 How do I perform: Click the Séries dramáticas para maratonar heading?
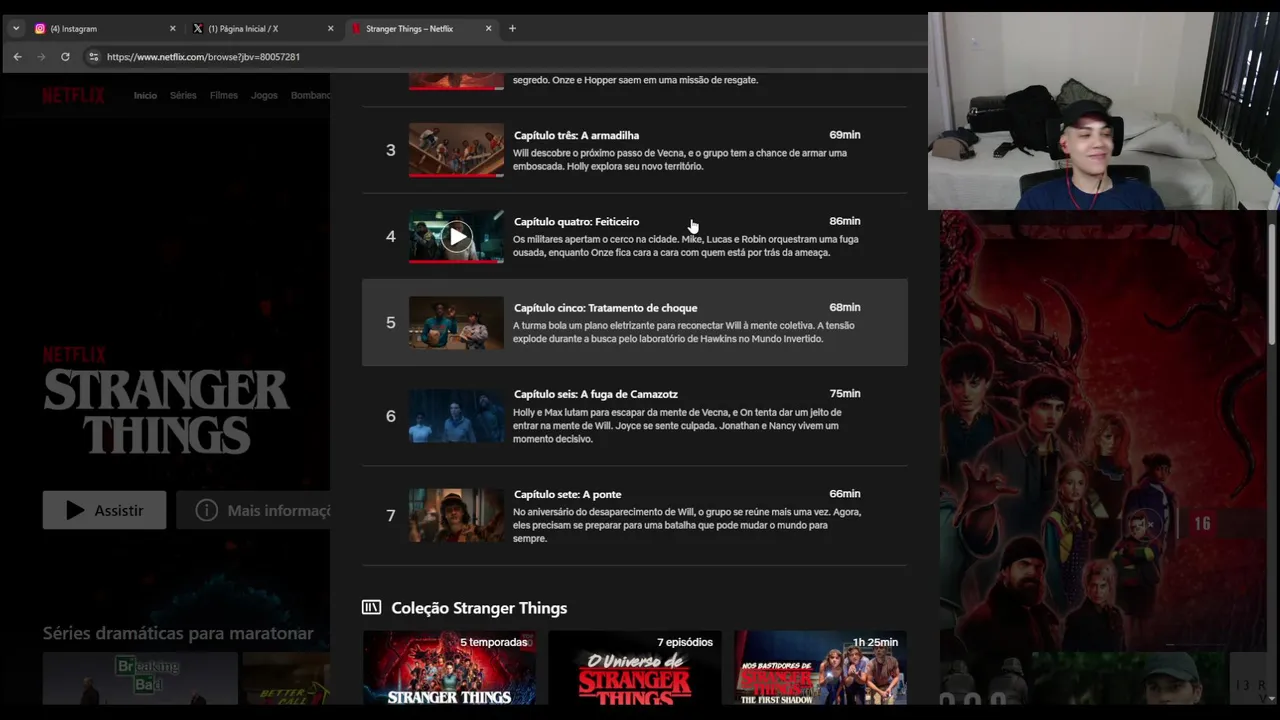[x=178, y=633]
